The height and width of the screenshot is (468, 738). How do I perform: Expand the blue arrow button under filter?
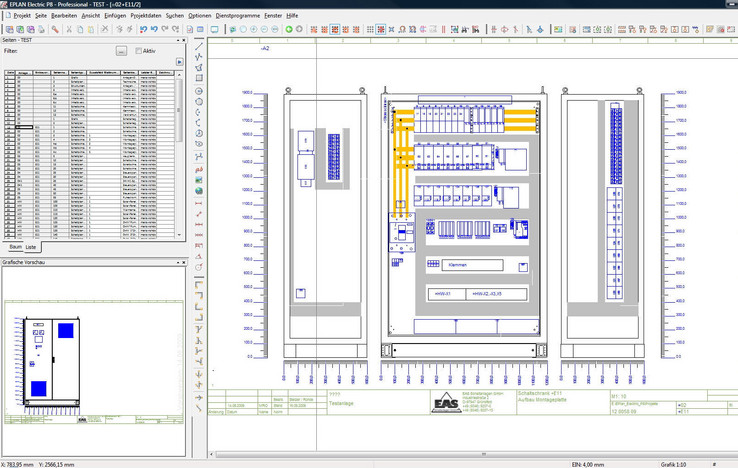click(179, 62)
